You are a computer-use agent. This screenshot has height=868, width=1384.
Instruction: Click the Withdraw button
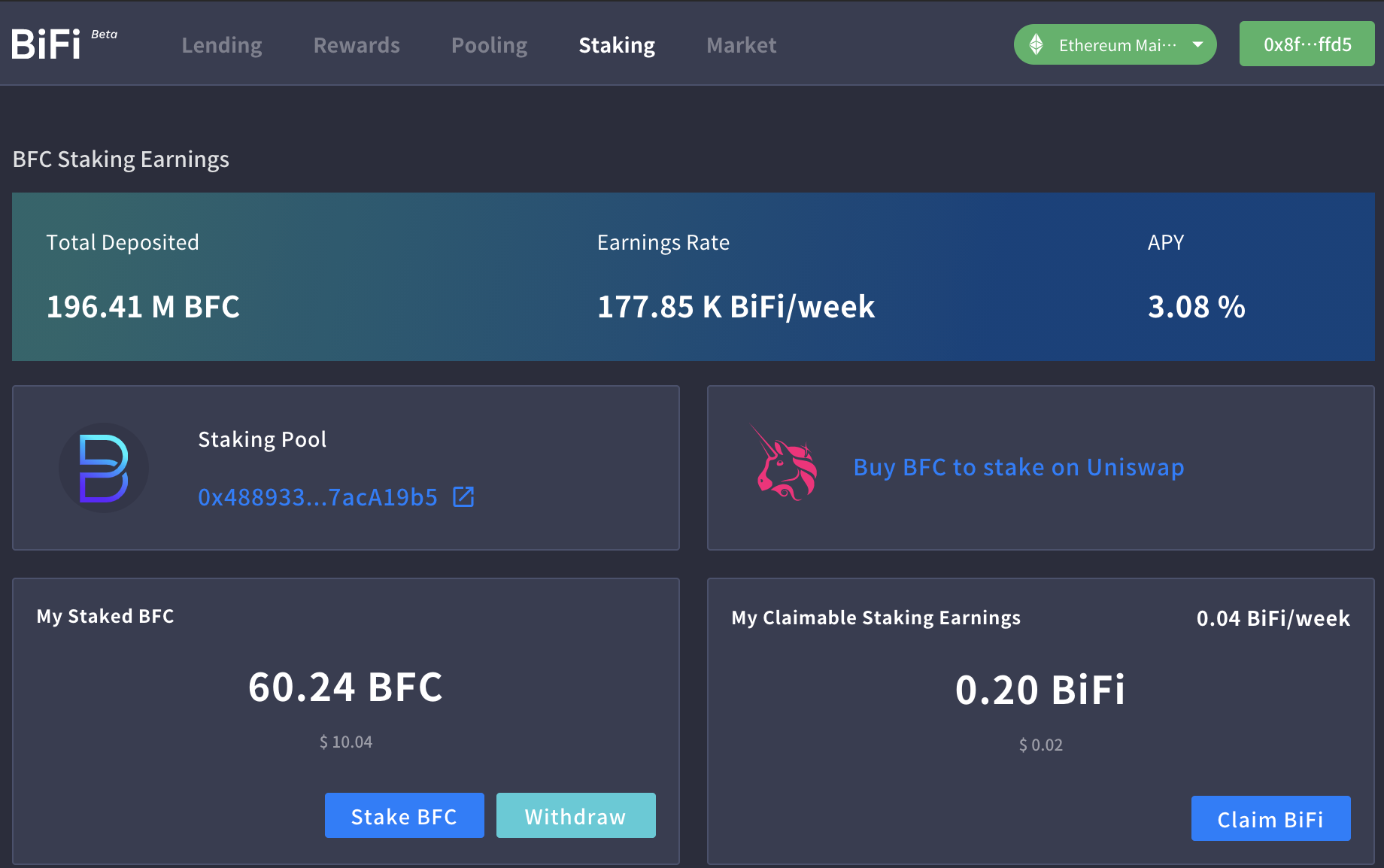[x=576, y=815]
